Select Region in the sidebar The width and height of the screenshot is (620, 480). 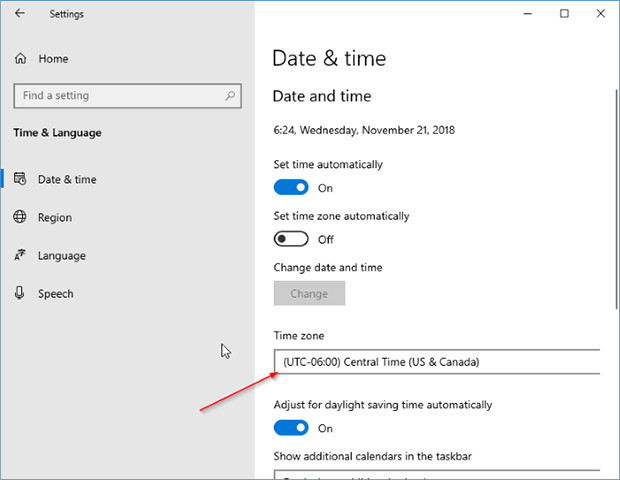coord(55,218)
